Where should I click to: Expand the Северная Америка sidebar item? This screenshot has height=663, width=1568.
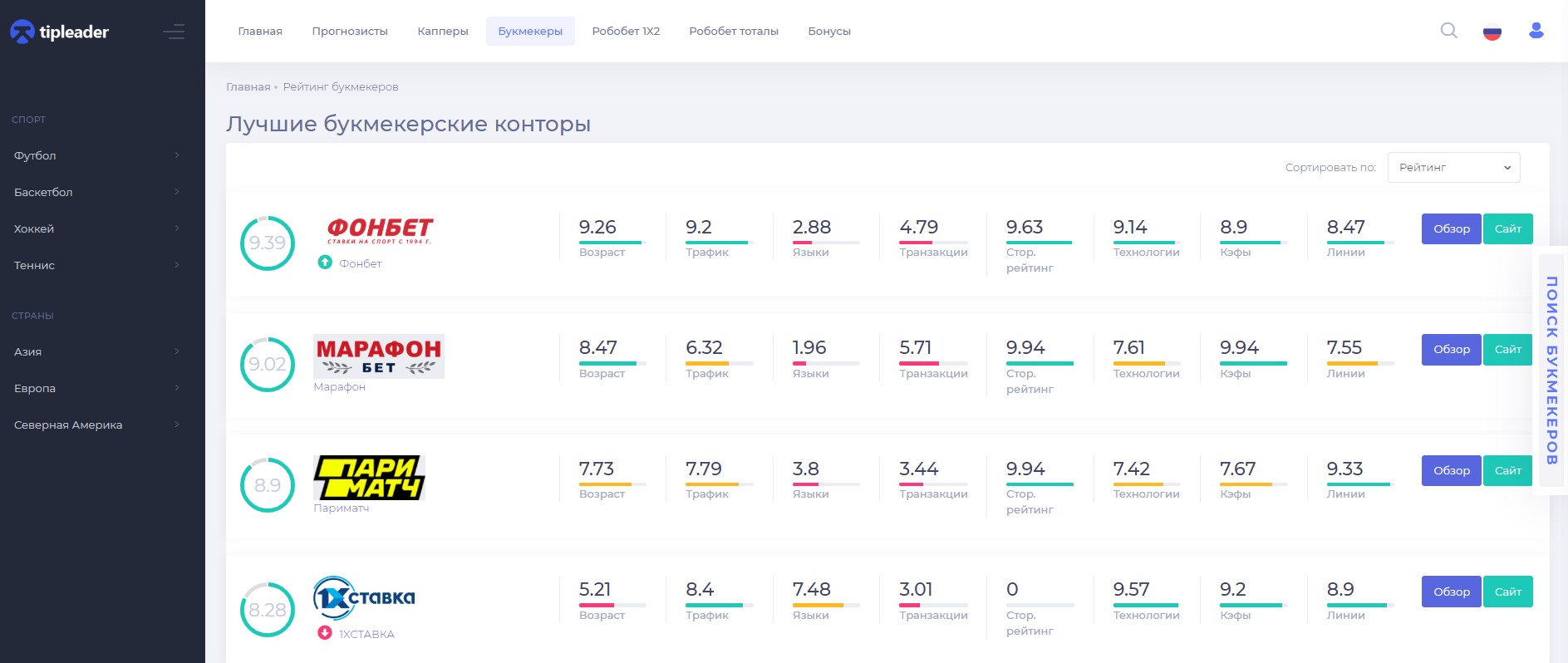tap(96, 425)
